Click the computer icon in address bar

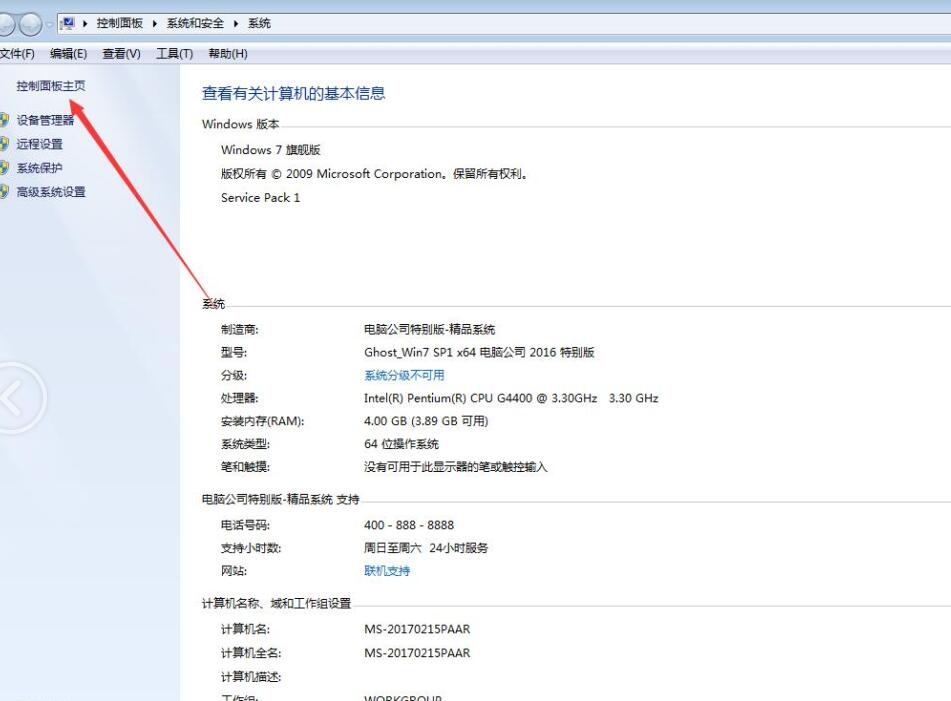(68, 23)
